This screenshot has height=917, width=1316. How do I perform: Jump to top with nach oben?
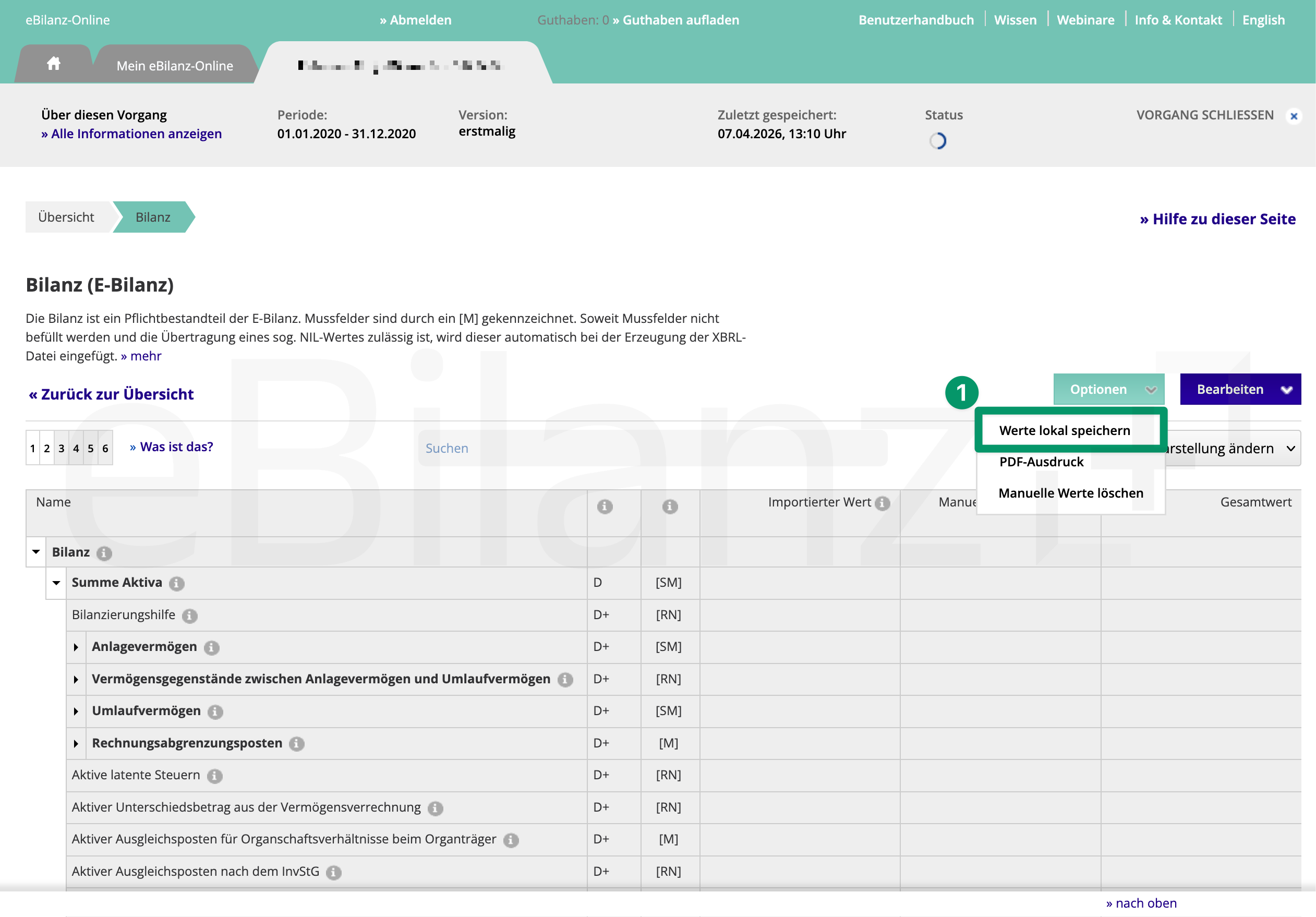click(1141, 903)
